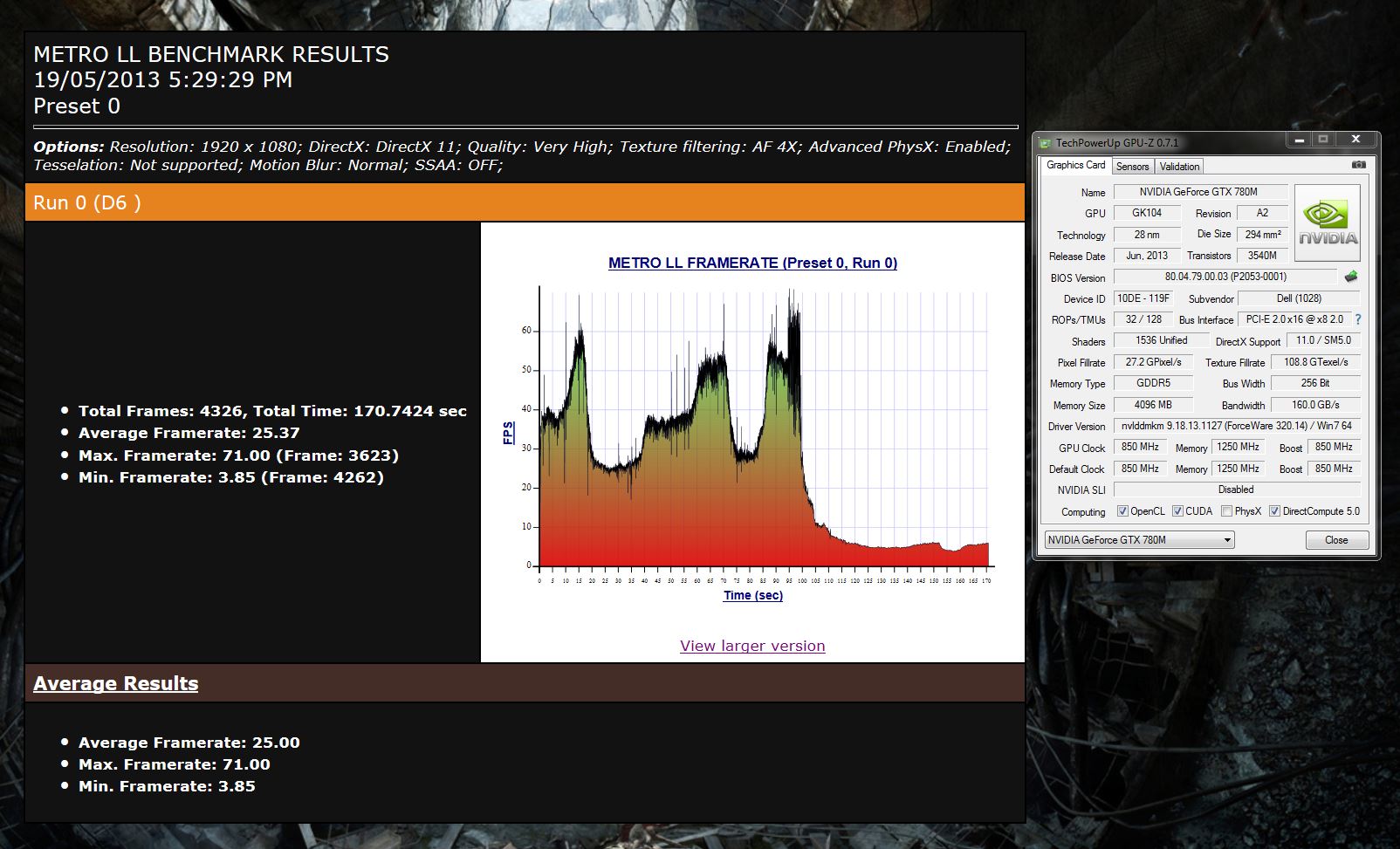Click the Driver Version field

[x=1237, y=426]
